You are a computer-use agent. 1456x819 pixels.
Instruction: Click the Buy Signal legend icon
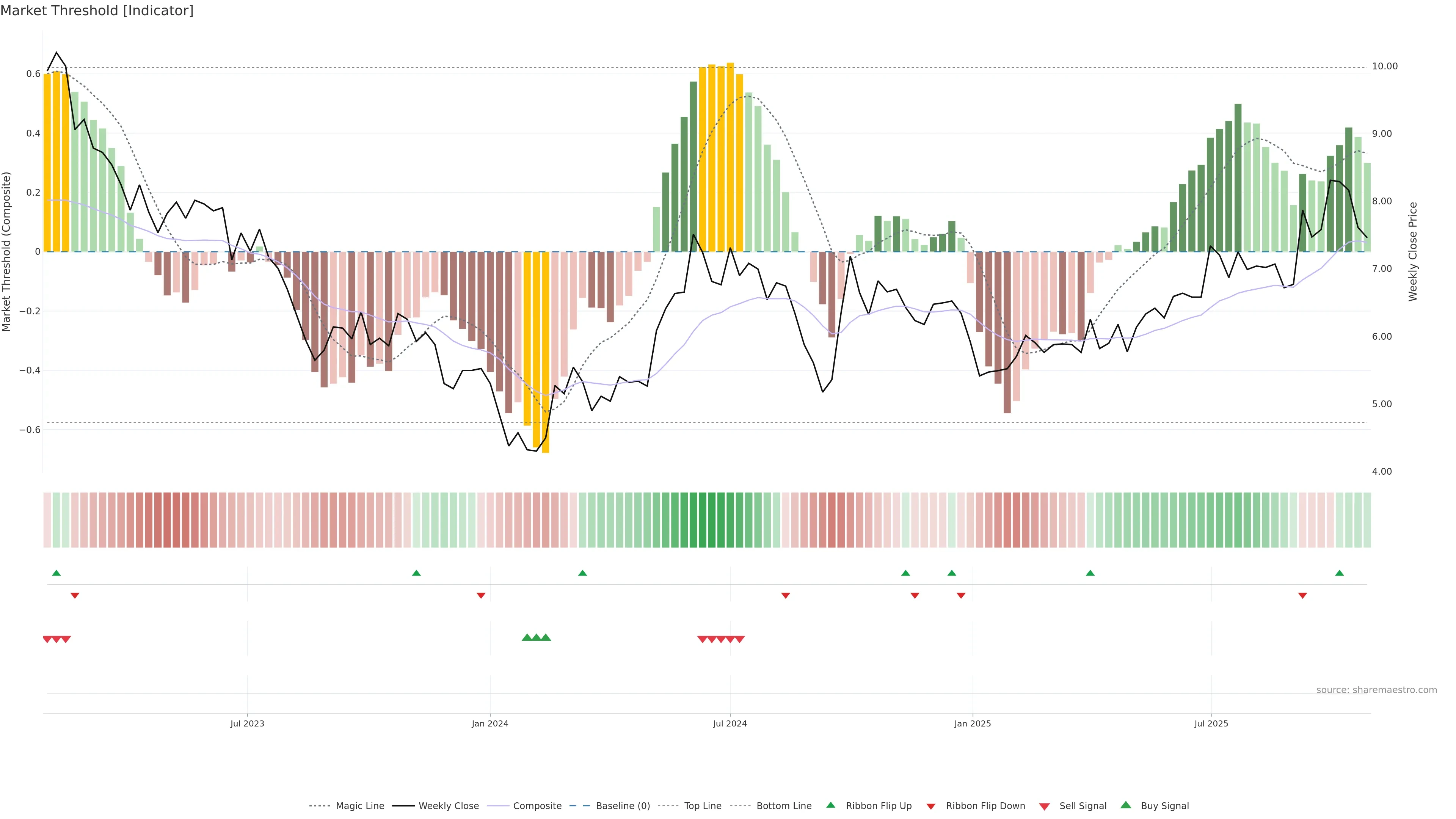coord(1126,805)
